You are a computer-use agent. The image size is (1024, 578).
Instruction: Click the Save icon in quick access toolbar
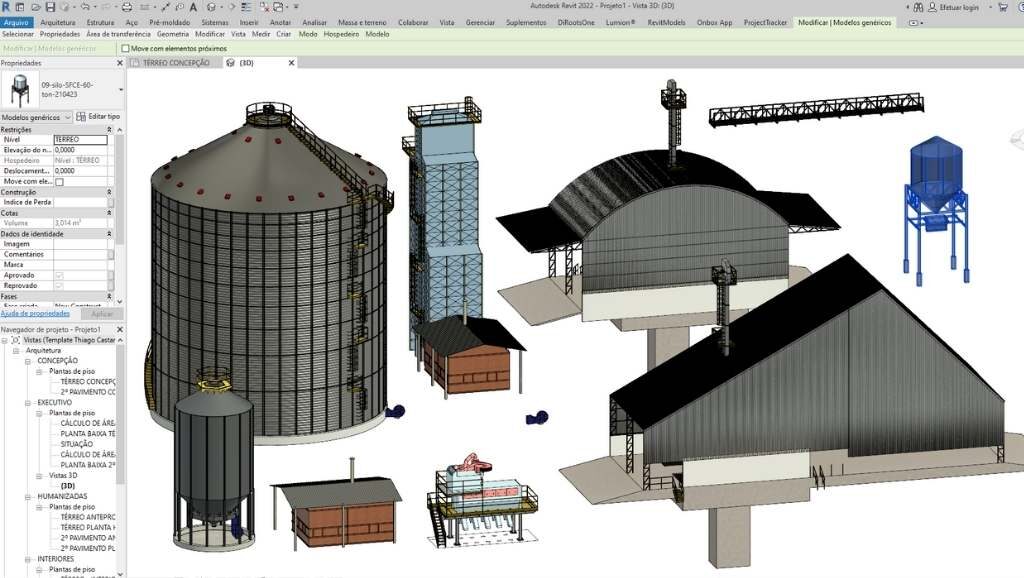tap(49, 7)
